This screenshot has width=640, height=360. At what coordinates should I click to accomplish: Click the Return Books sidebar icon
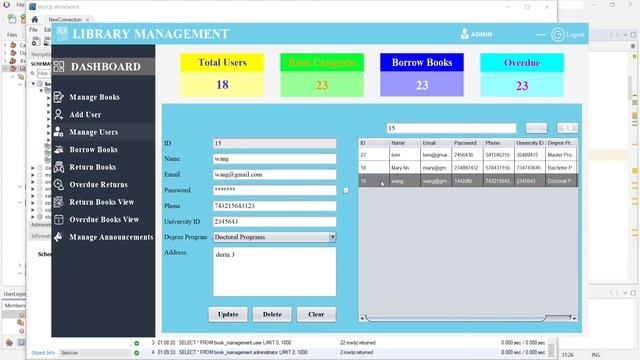pos(59,167)
